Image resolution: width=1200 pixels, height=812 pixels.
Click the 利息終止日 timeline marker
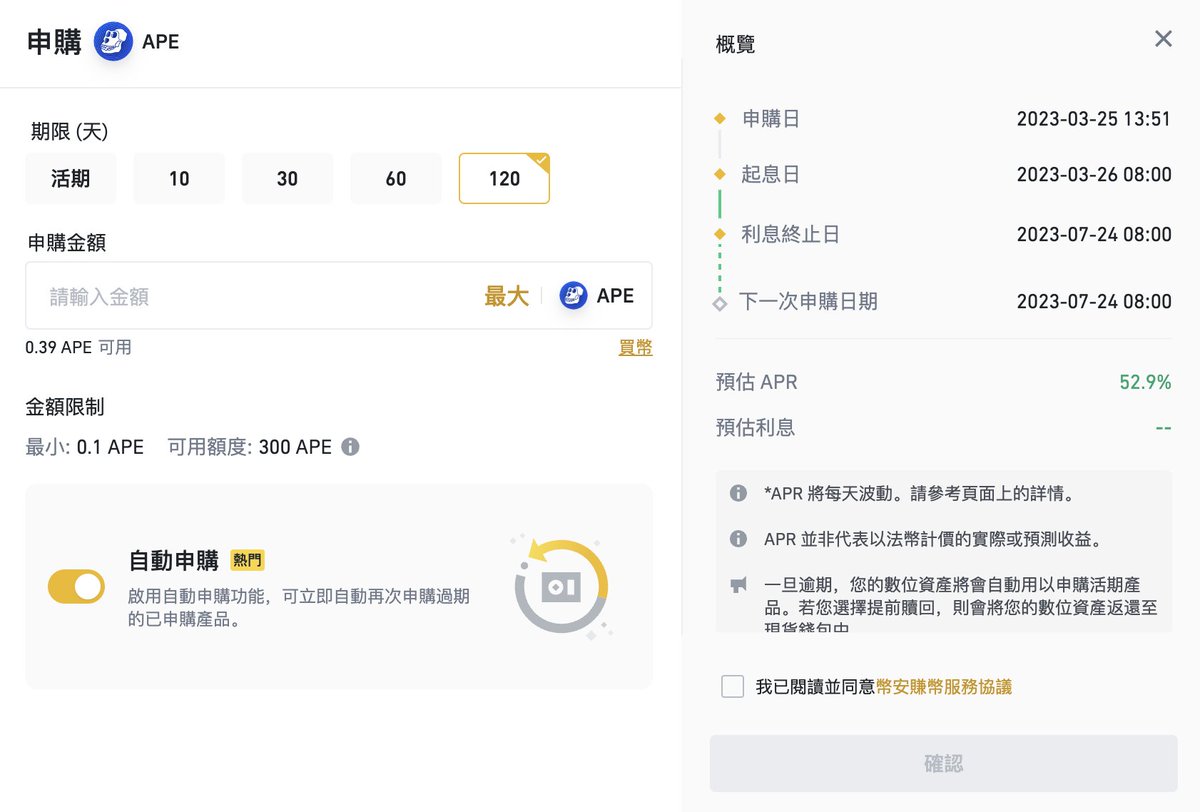(x=719, y=235)
